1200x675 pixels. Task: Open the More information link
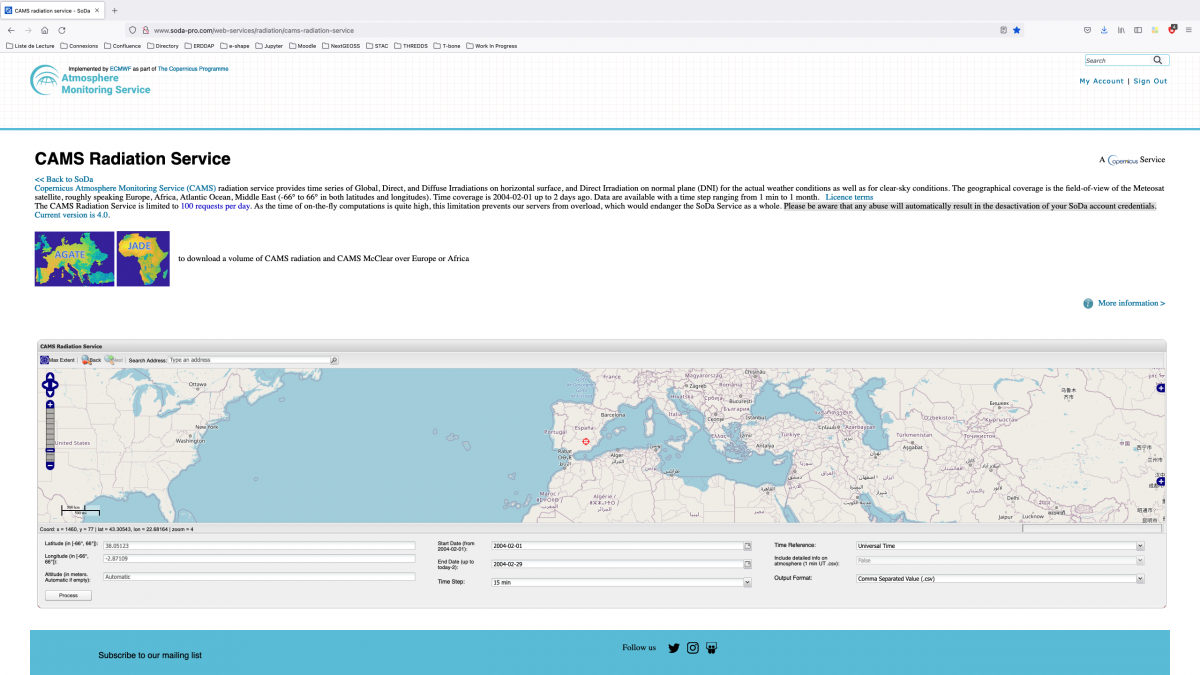tap(1131, 303)
